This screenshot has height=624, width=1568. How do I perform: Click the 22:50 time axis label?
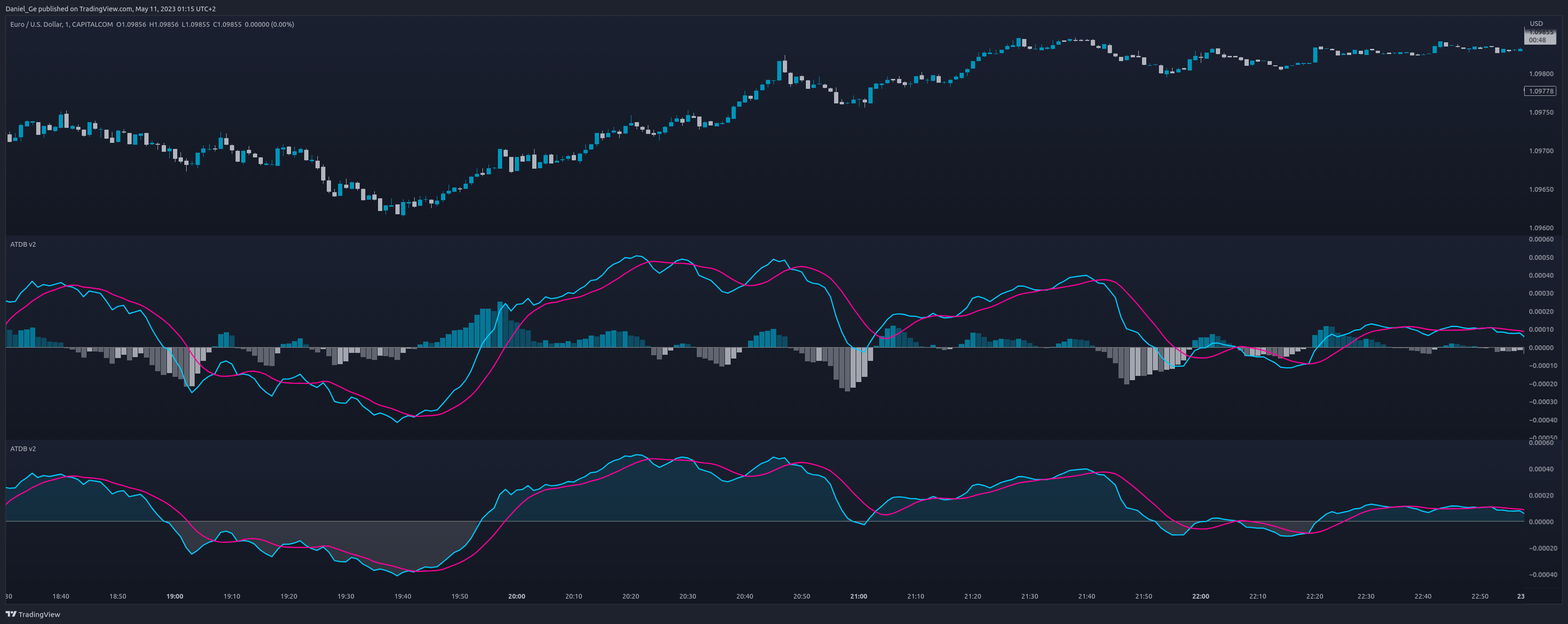point(1480,597)
